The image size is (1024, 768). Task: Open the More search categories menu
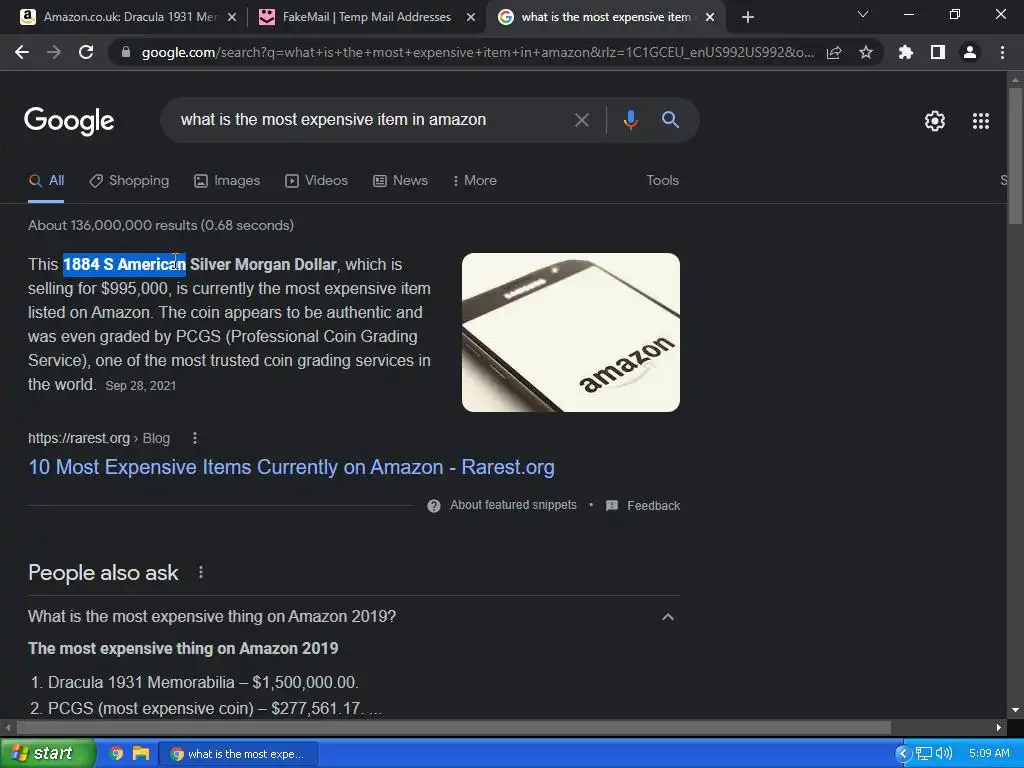475,180
